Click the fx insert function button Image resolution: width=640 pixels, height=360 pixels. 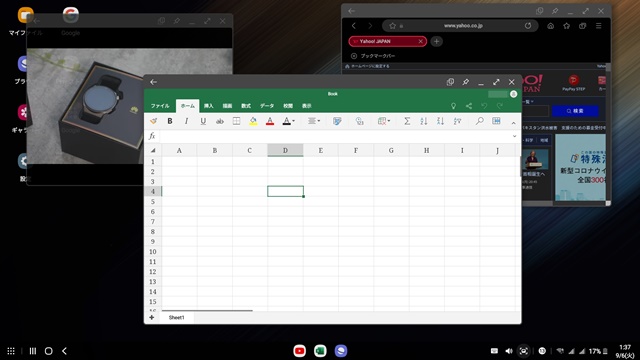[x=152, y=136]
